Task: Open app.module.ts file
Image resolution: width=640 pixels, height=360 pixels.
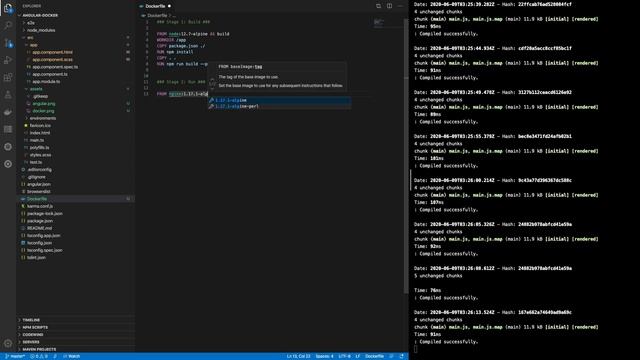Action: tap(46, 82)
